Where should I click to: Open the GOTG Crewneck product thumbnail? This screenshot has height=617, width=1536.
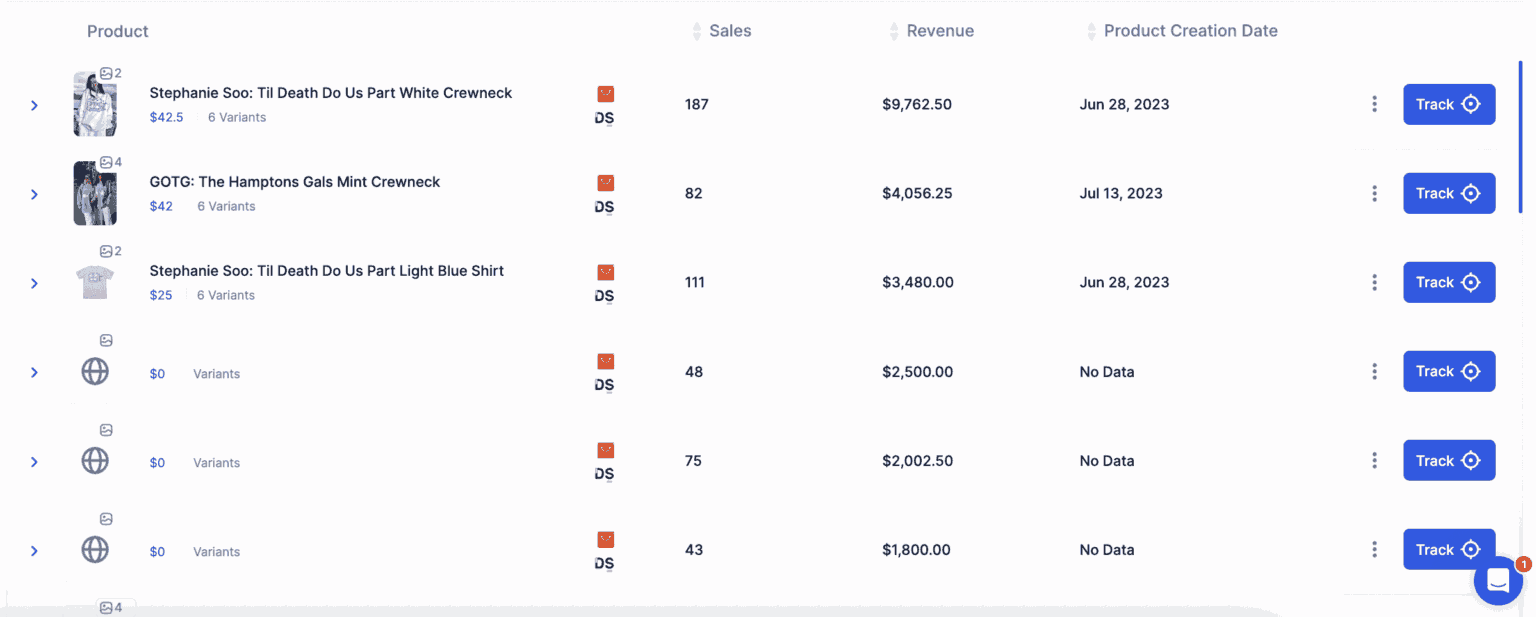95,192
